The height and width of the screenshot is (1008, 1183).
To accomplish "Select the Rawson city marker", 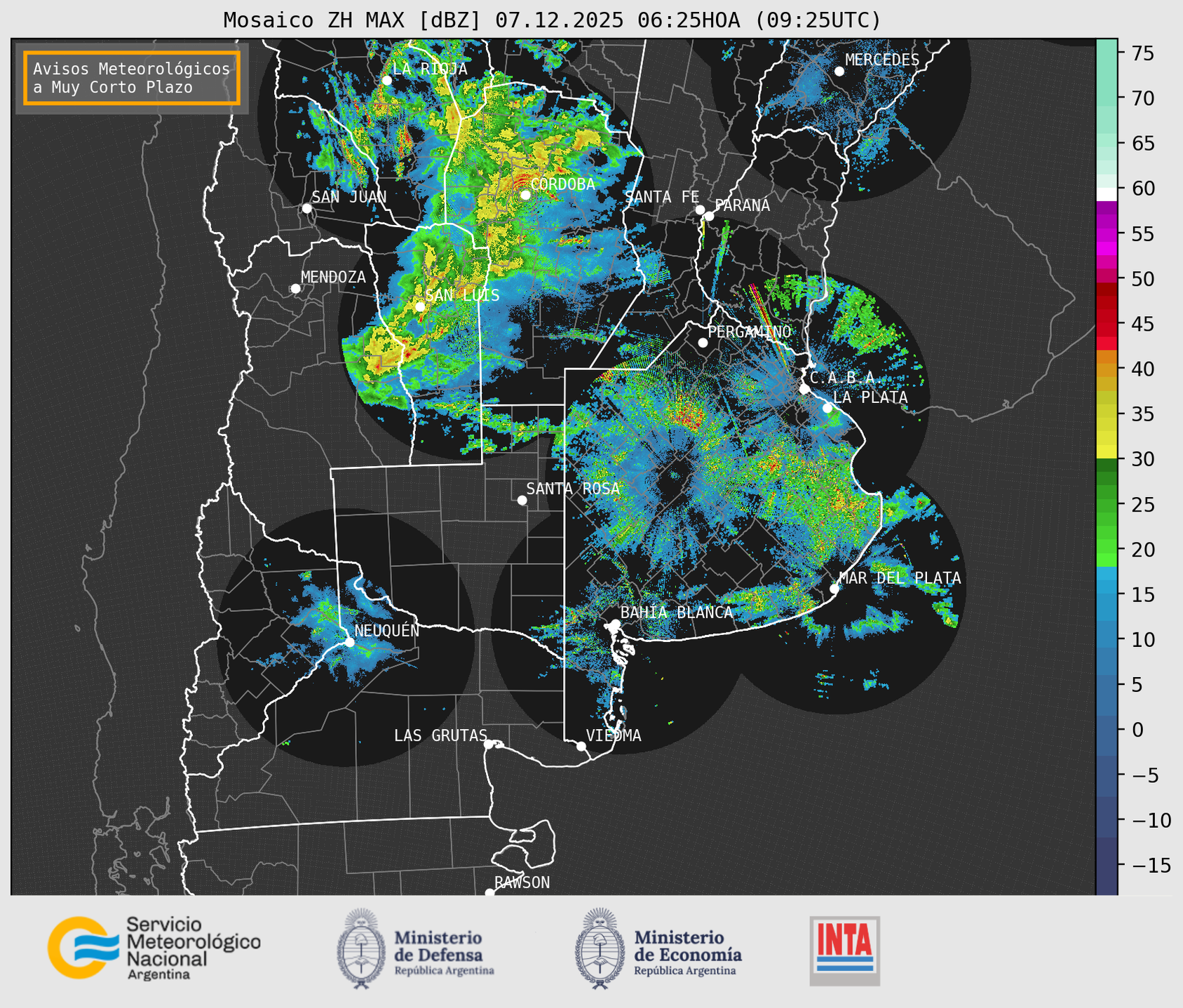I will pos(489,892).
